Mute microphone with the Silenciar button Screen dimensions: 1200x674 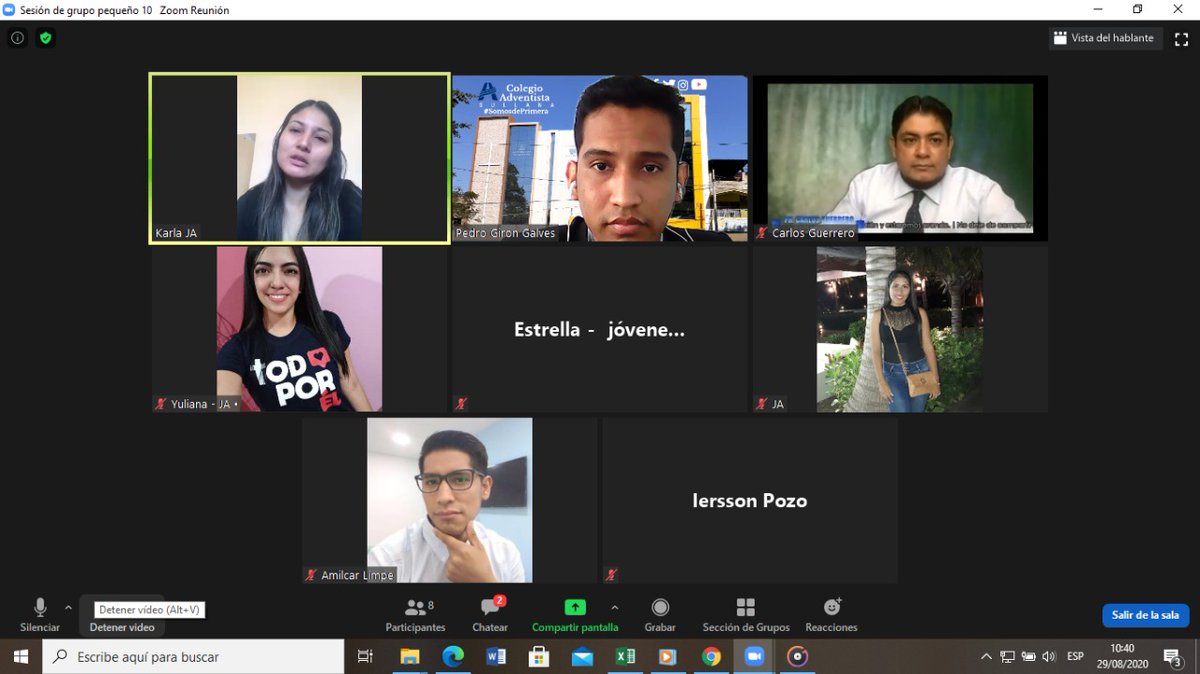tap(40, 615)
